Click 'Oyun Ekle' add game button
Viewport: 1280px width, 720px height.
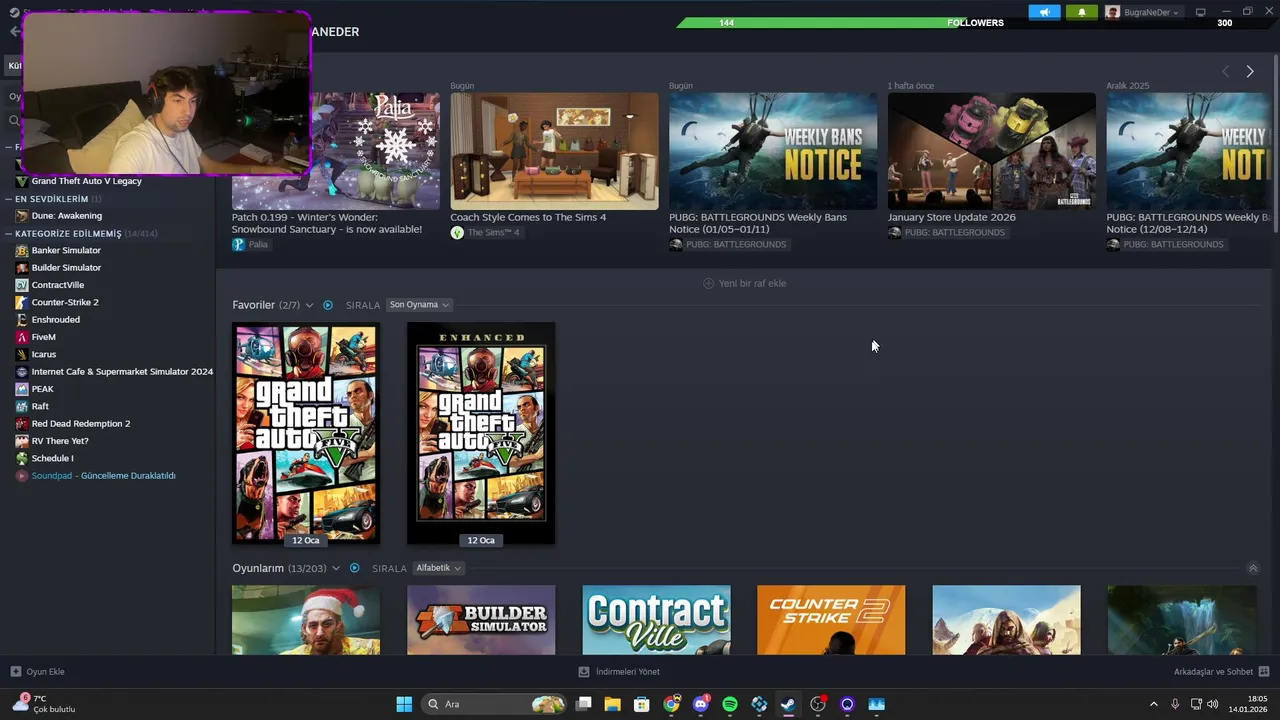37,672
